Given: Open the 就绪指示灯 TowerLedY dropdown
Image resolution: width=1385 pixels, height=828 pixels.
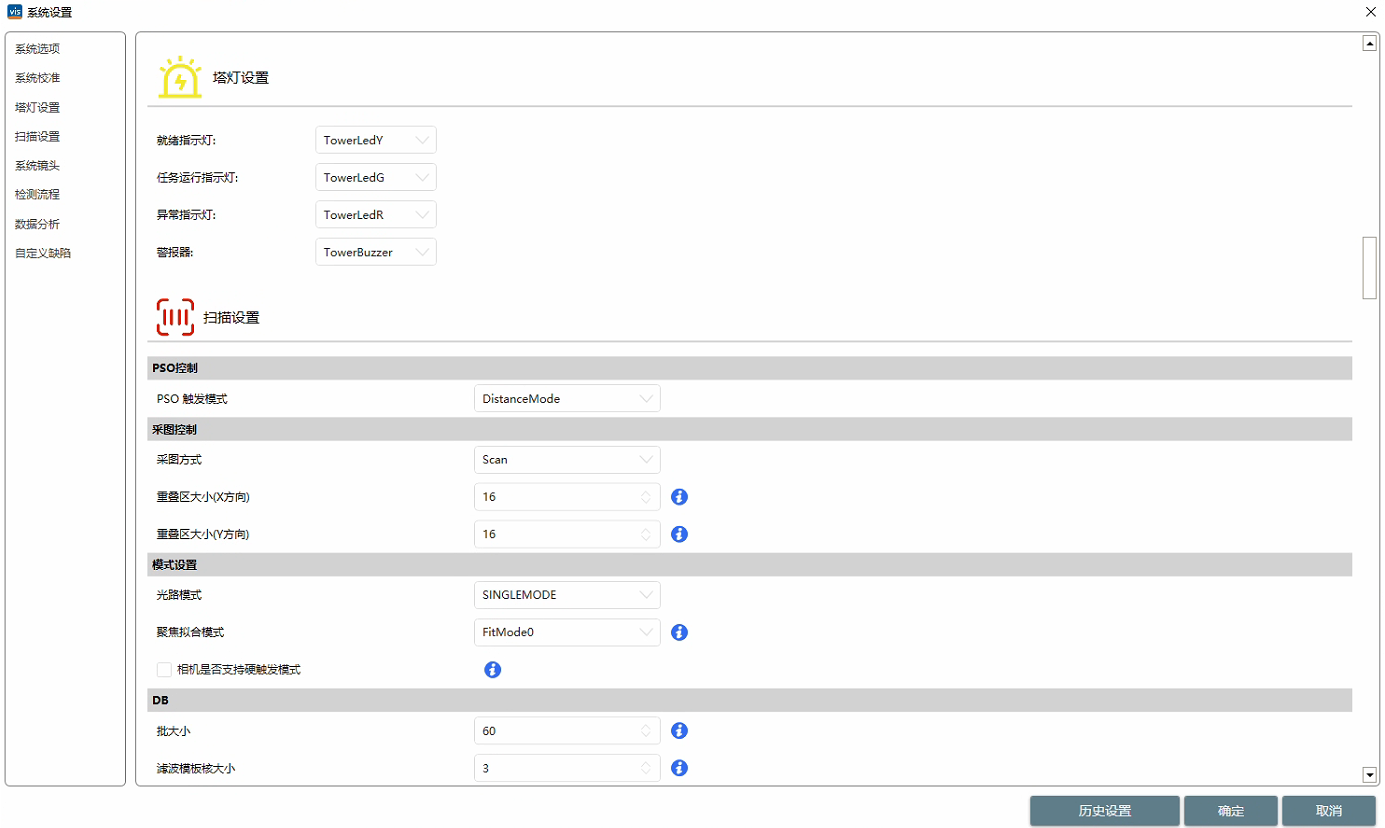Looking at the screenshot, I should coord(375,140).
